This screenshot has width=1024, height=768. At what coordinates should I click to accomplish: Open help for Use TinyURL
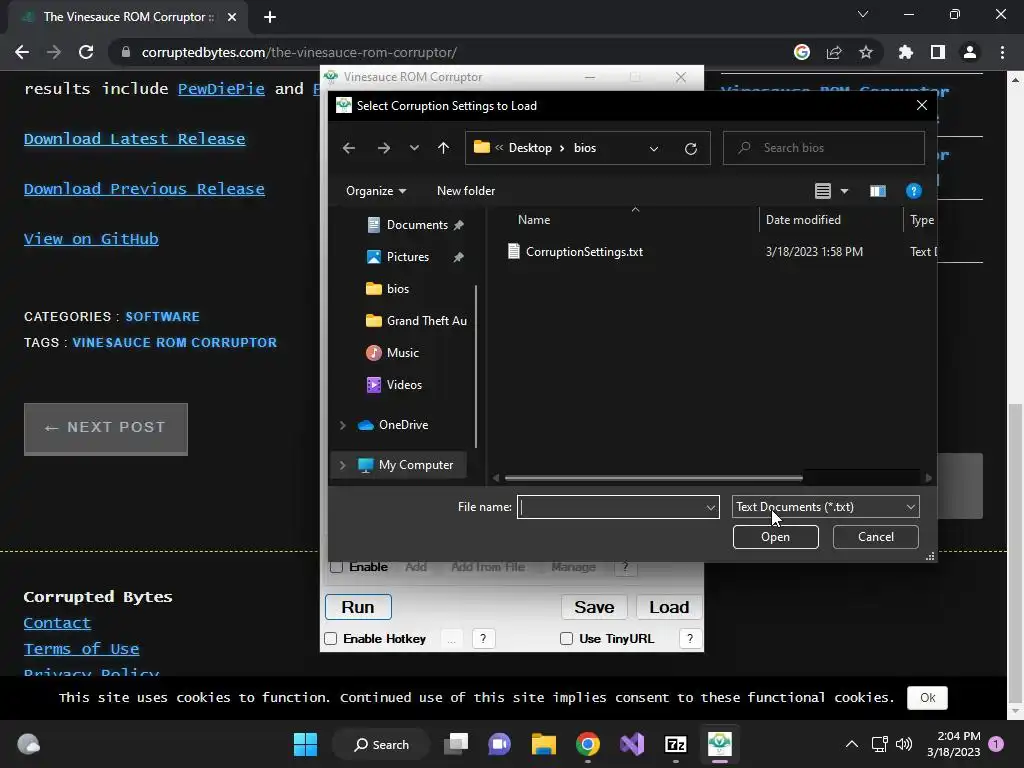click(x=690, y=639)
